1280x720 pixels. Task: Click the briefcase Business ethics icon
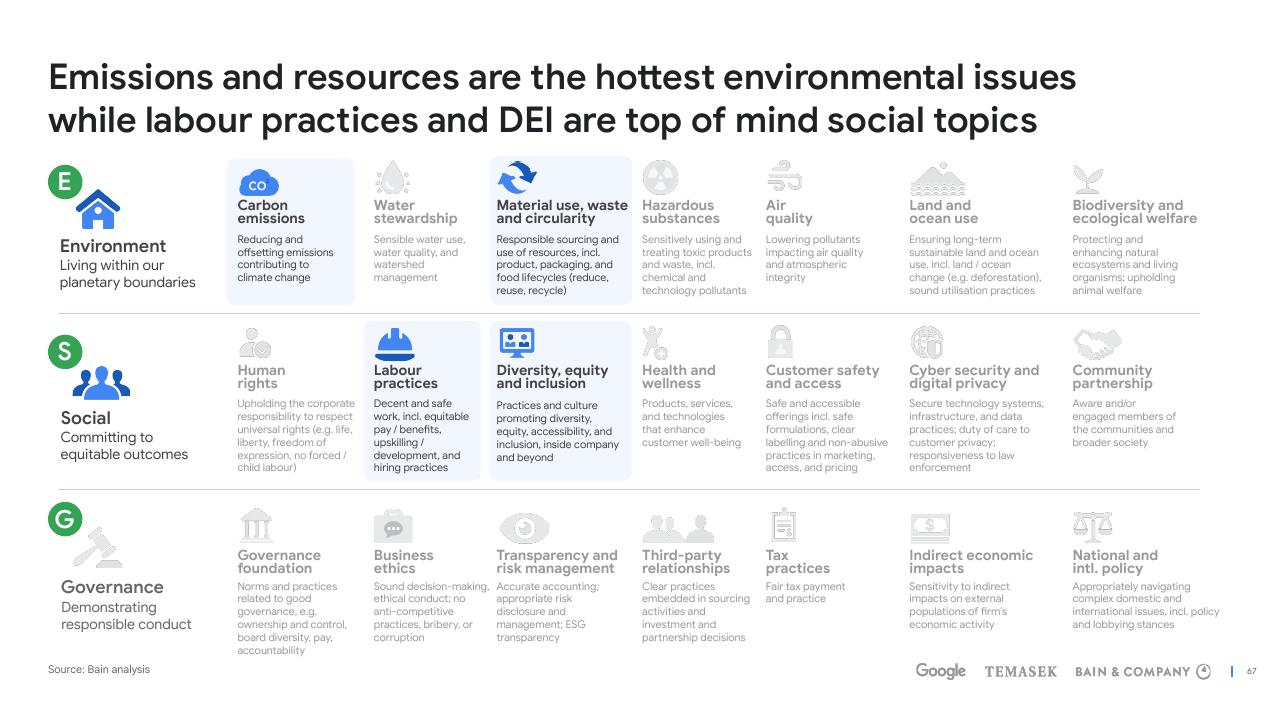click(393, 526)
